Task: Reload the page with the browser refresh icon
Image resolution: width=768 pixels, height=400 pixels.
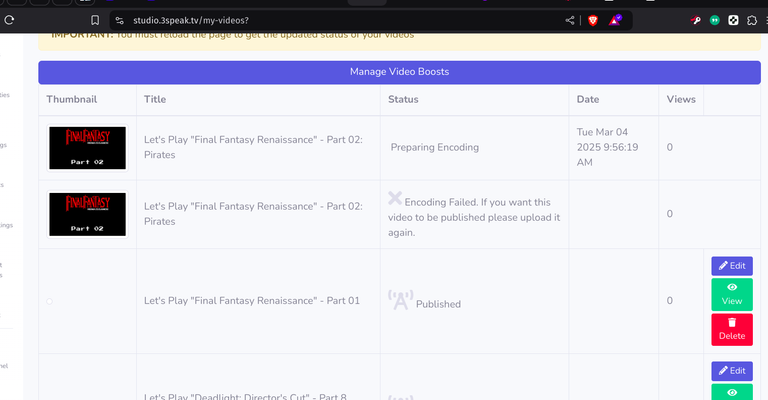Action: (x=9, y=20)
